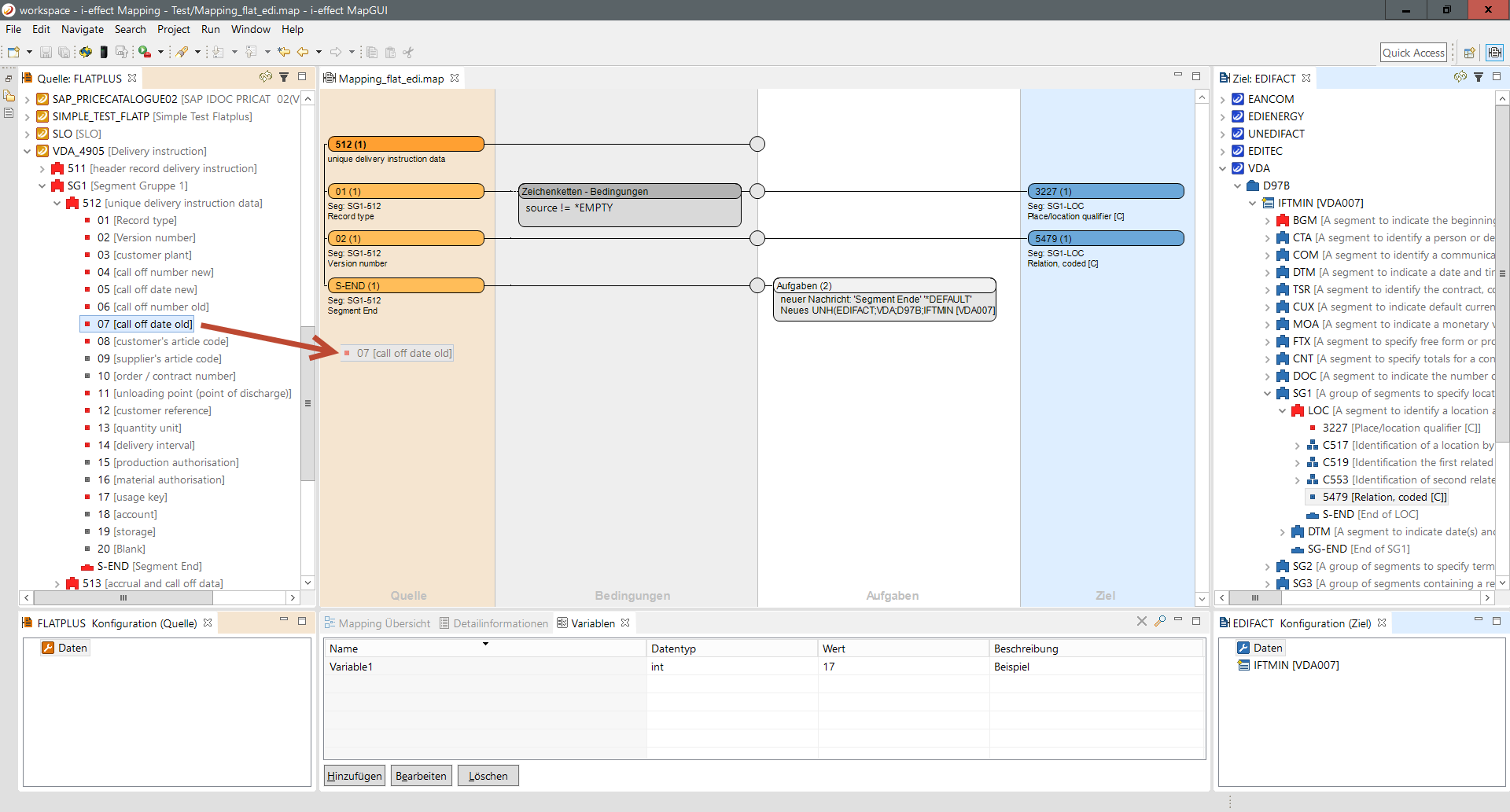
Task: Click the black server icon in the toolbar
Action: 103,52
